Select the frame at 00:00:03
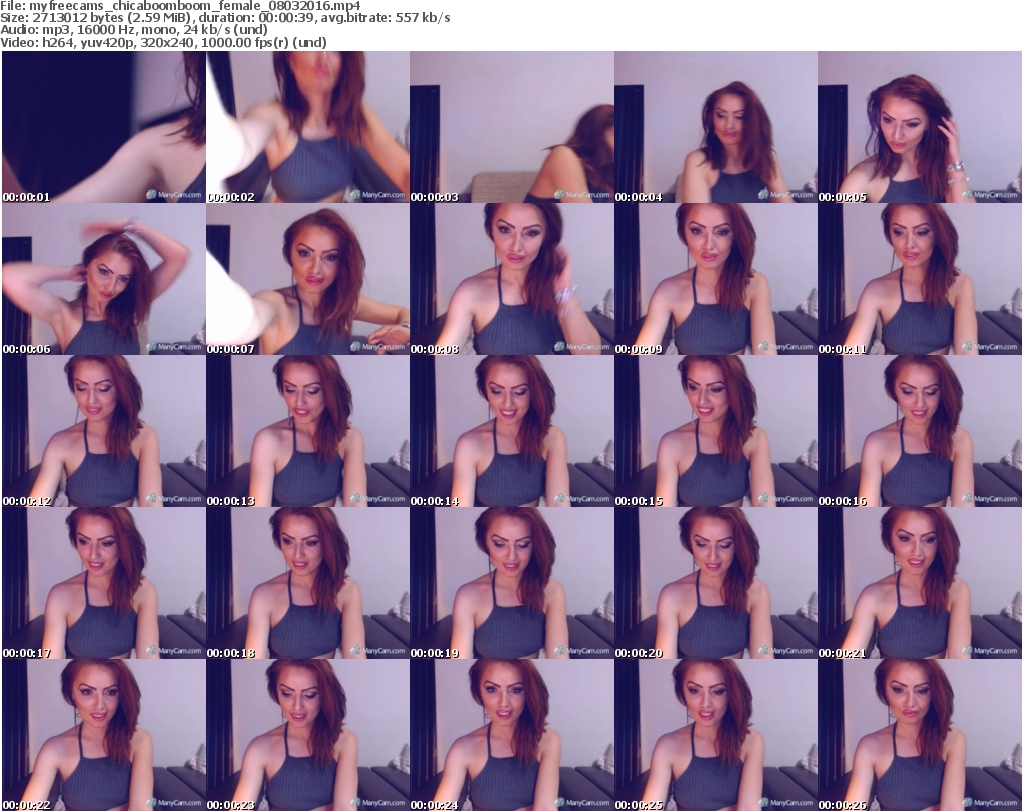Image resolution: width=1024 pixels, height=811 pixels. pos(512,128)
